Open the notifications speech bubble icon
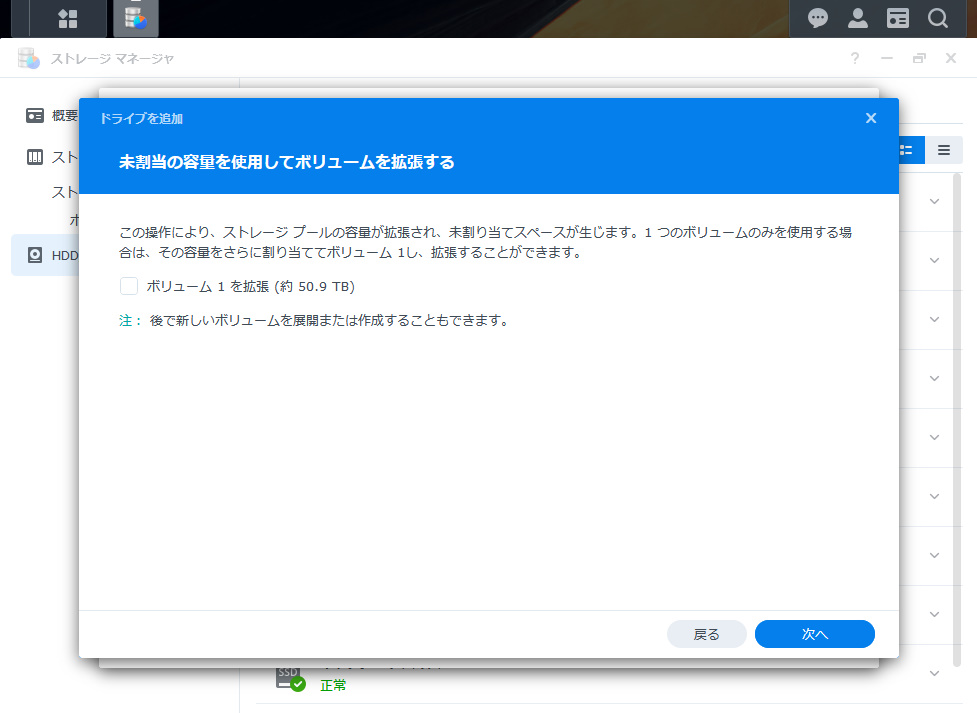The width and height of the screenshot is (977, 713). (818, 18)
